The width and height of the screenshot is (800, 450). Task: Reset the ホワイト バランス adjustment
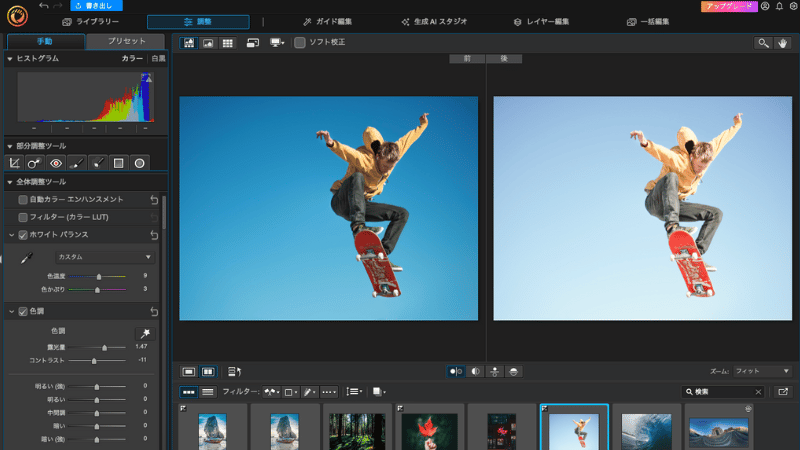pyautogui.click(x=154, y=235)
